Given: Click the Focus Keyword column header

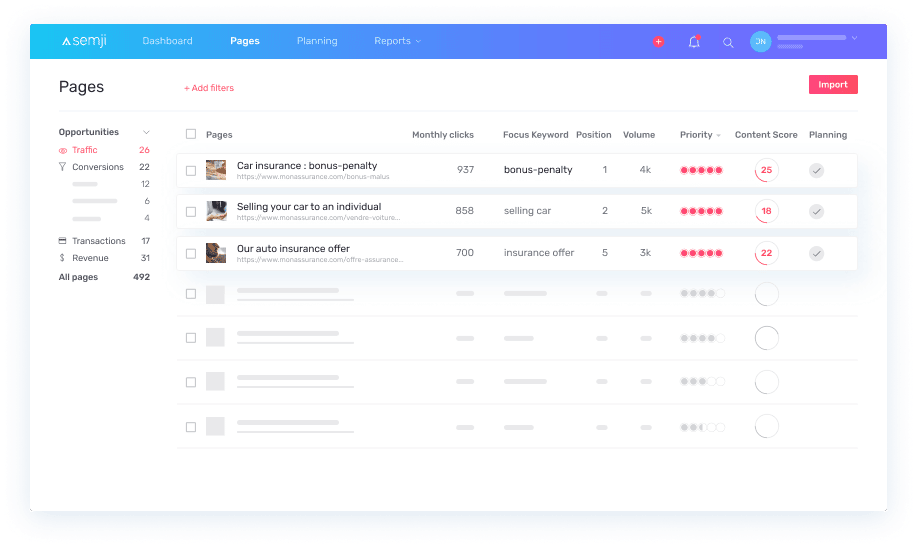Looking at the screenshot, I should 536,135.
